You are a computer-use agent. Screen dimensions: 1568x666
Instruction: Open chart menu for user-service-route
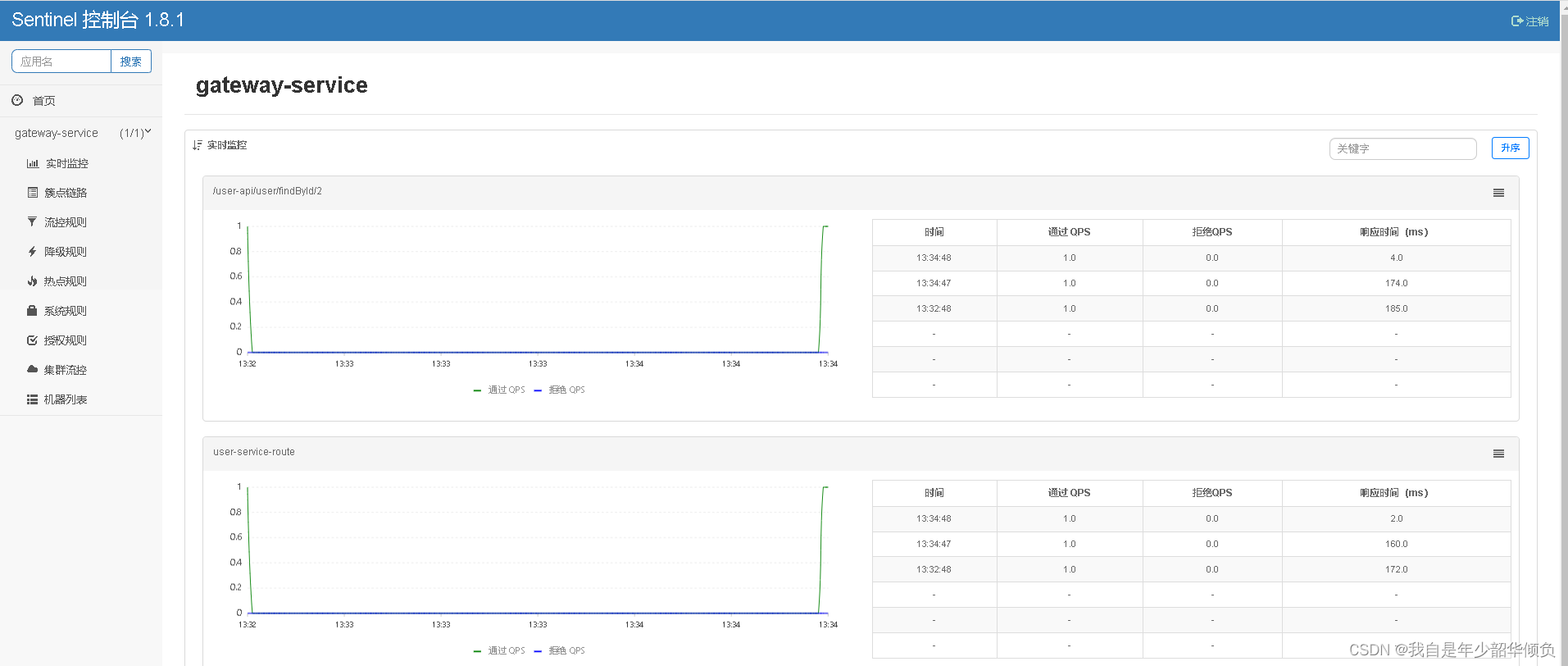point(1498,454)
